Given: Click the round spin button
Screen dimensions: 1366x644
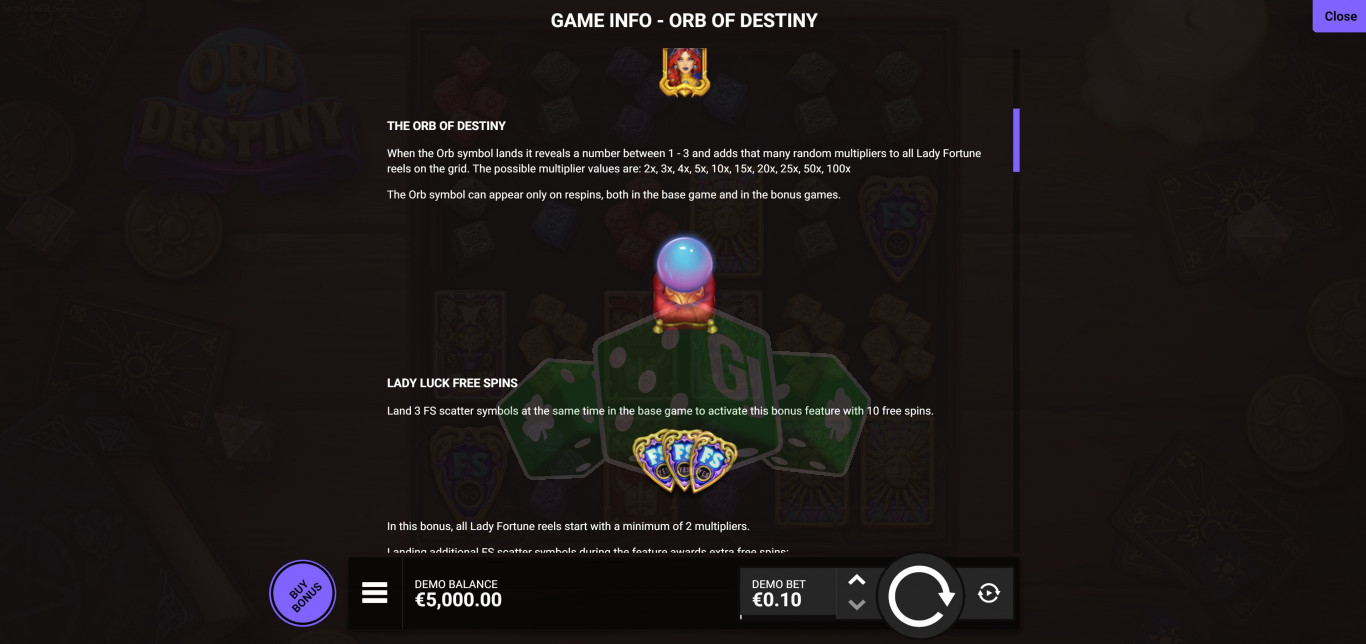Looking at the screenshot, I should click(x=920, y=595).
